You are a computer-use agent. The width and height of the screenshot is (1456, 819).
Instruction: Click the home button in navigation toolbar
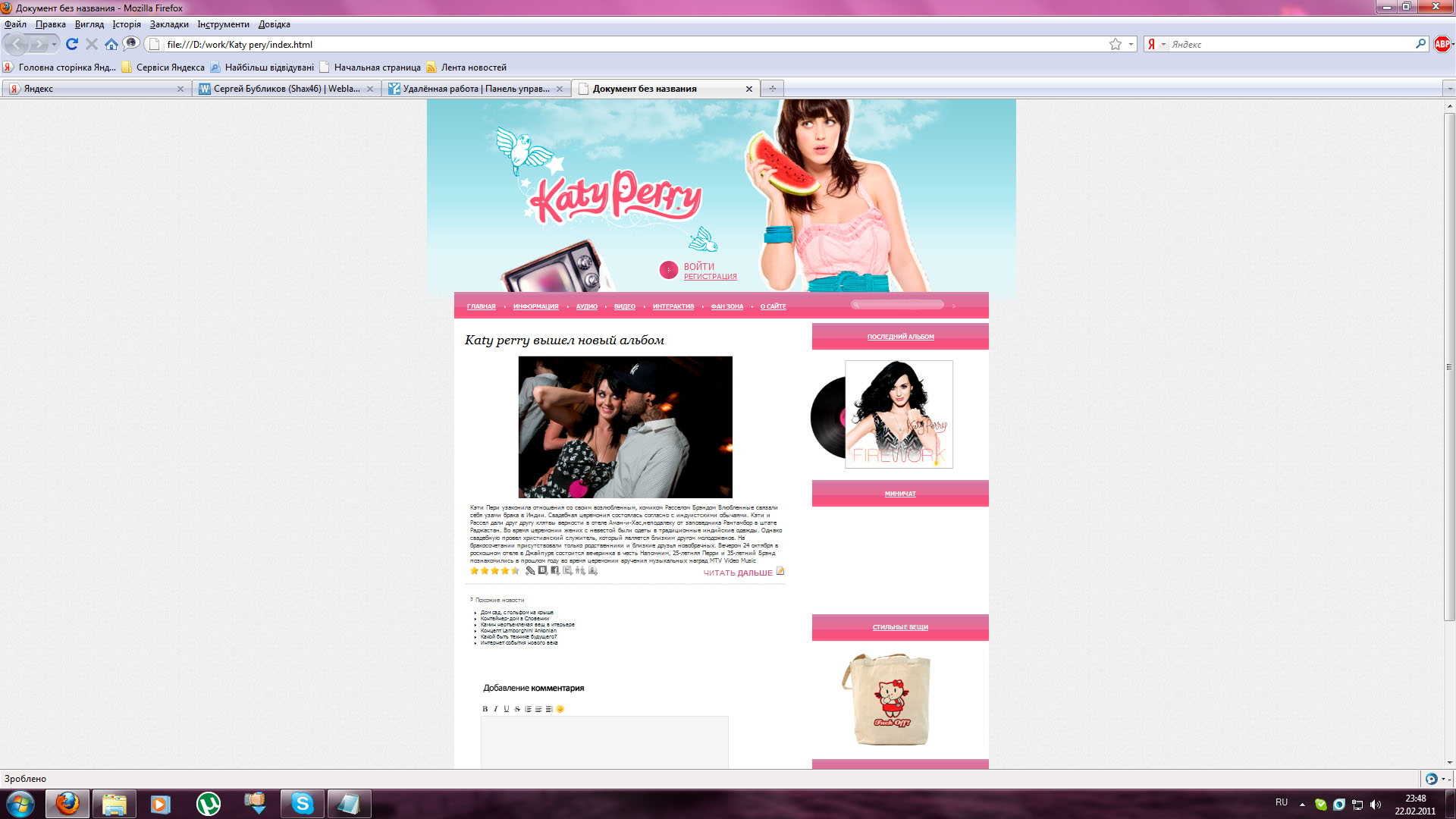tap(111, 45)
